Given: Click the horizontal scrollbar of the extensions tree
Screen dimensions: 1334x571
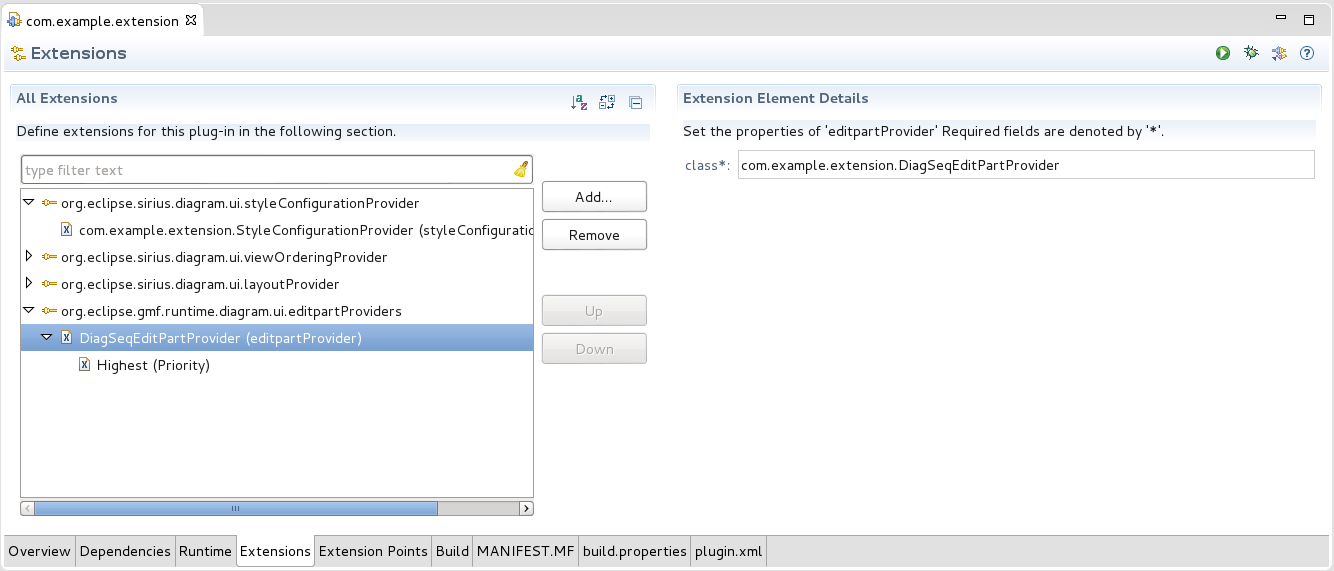Looking at the screenshot, I should 236,508.
